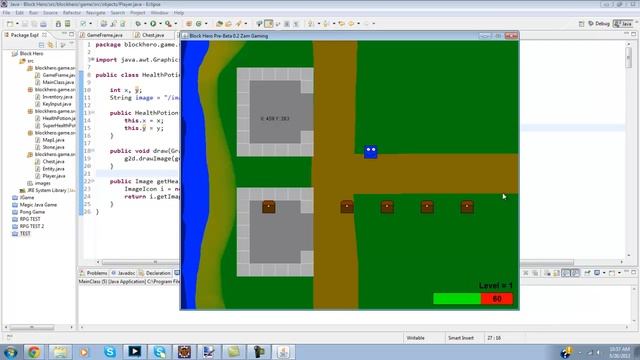This screenshot has width=640, height=360.
Task: Select Player.java in Package Explorer
Action: click(53, 176)
